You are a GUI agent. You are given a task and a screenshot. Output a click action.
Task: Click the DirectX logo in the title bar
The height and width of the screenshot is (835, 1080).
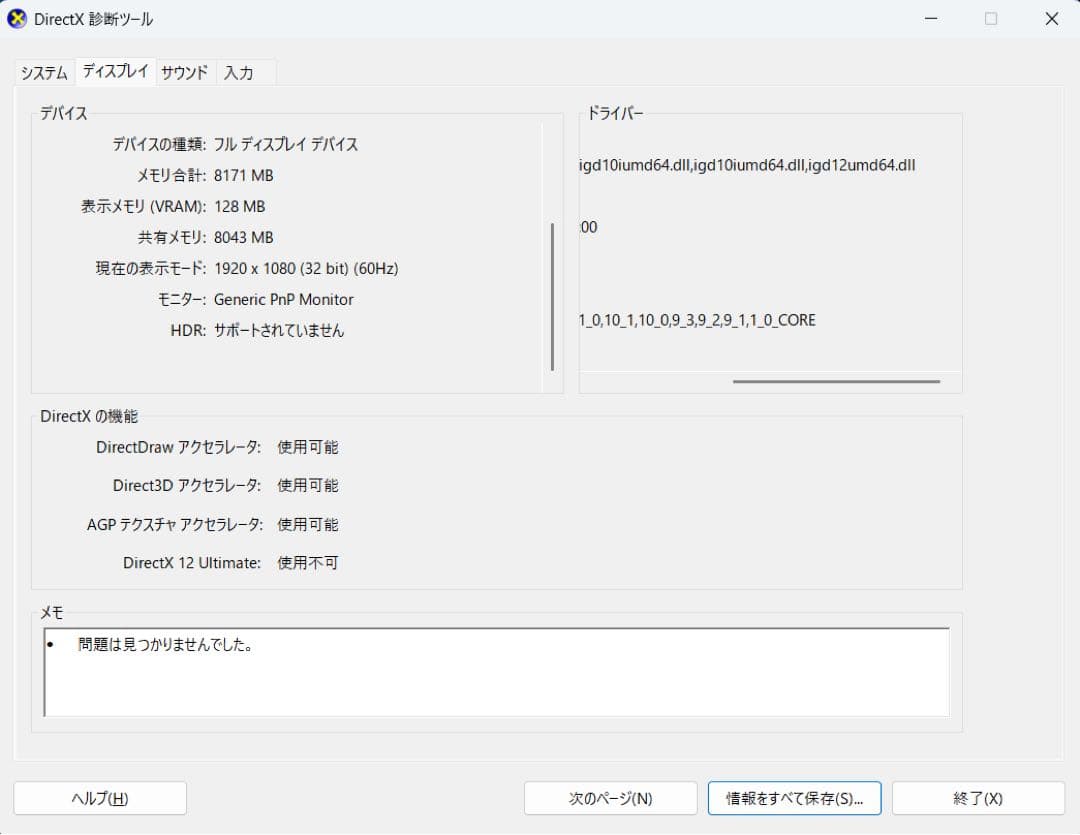tap(17, 18)
